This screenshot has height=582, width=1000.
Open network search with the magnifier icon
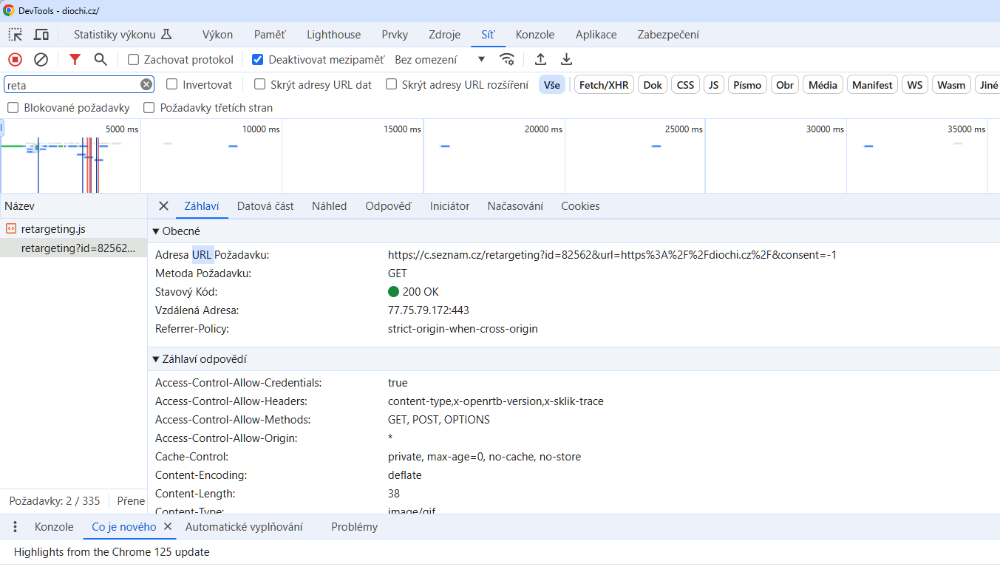(x=100, y=60)
